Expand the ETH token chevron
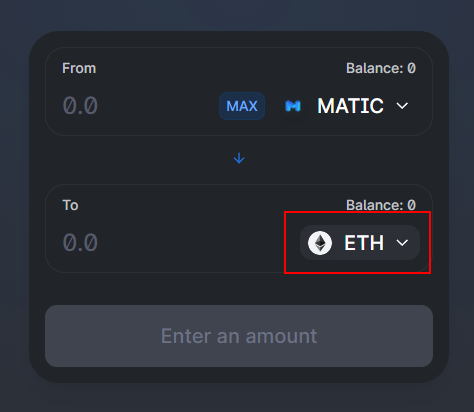 pos(402,243)
